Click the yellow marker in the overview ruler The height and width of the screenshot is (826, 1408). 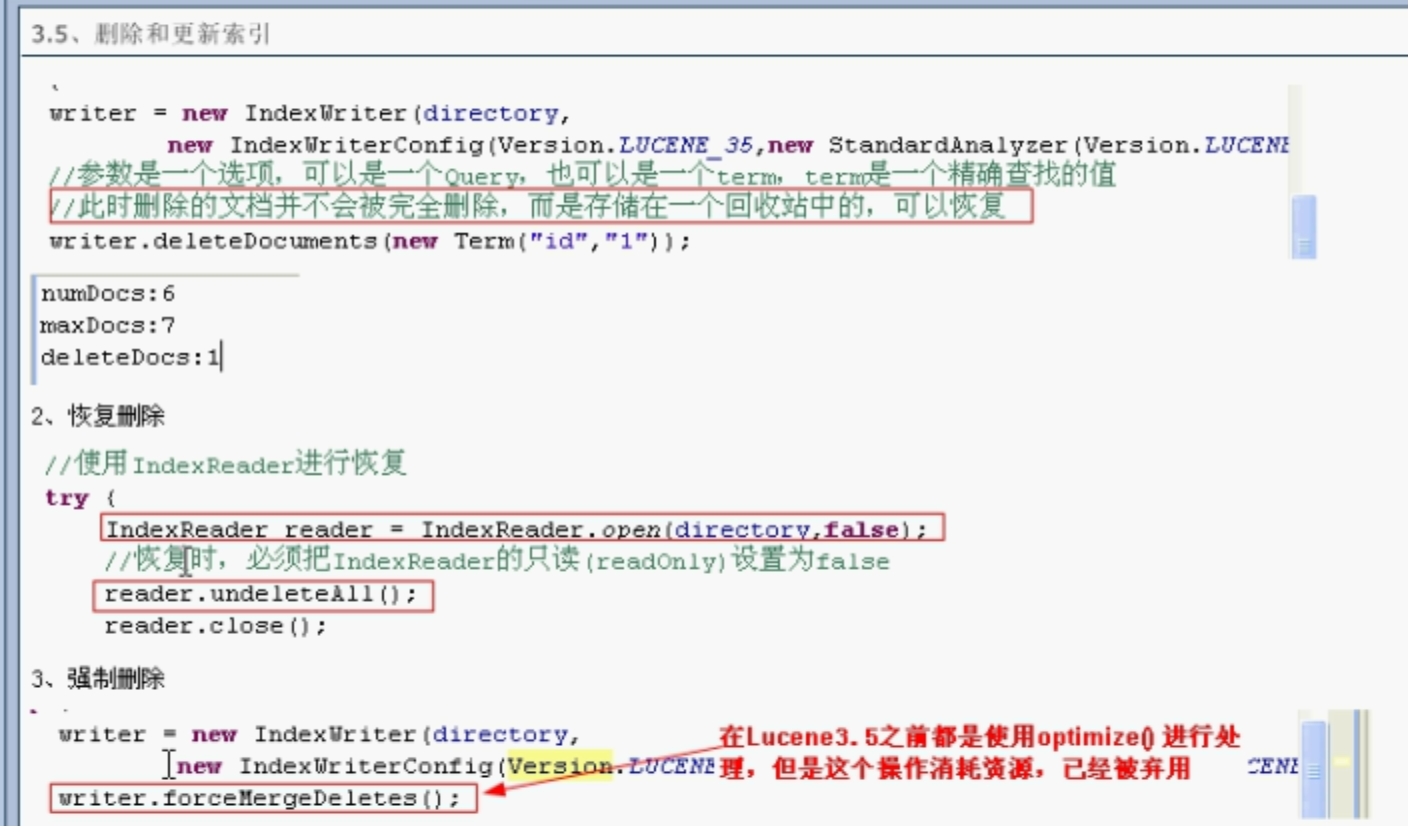point(1343,762)
